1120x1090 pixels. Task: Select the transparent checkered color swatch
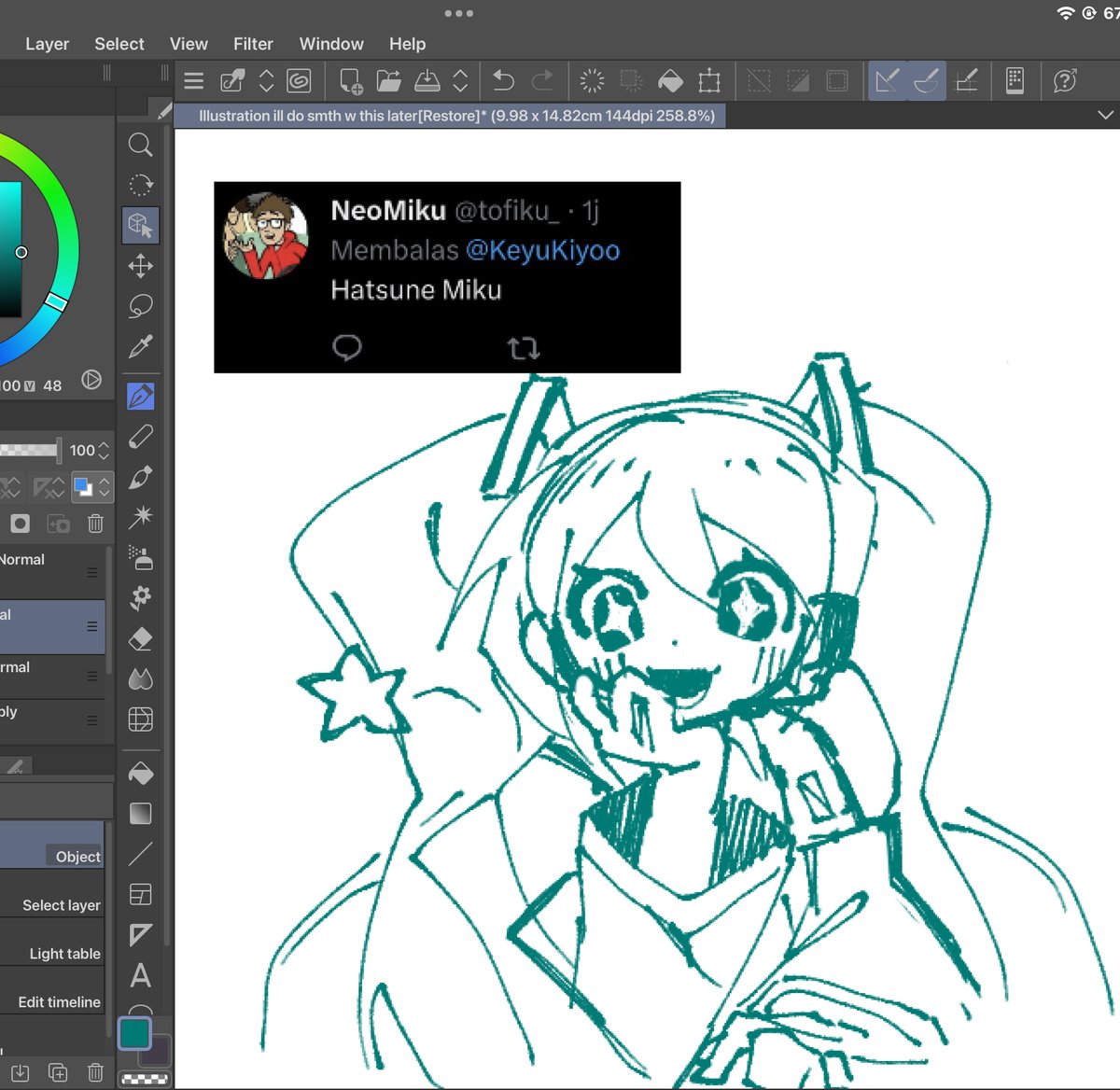[146, 1079]
